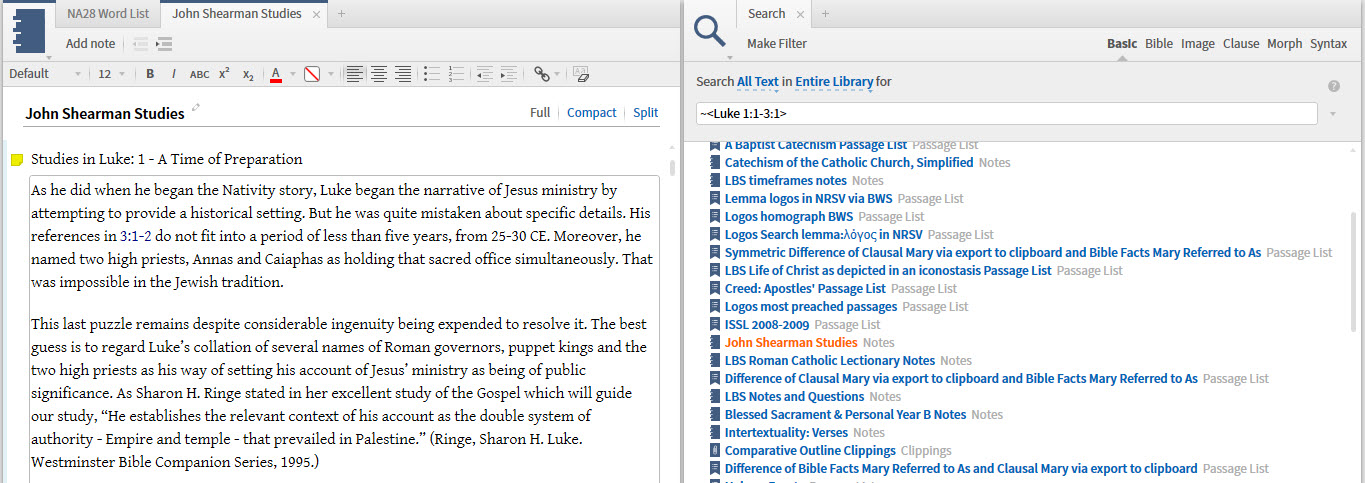Viewport: 1365px width, 483px height.
Task: Select the Image search type
Action: point(1198,44)
